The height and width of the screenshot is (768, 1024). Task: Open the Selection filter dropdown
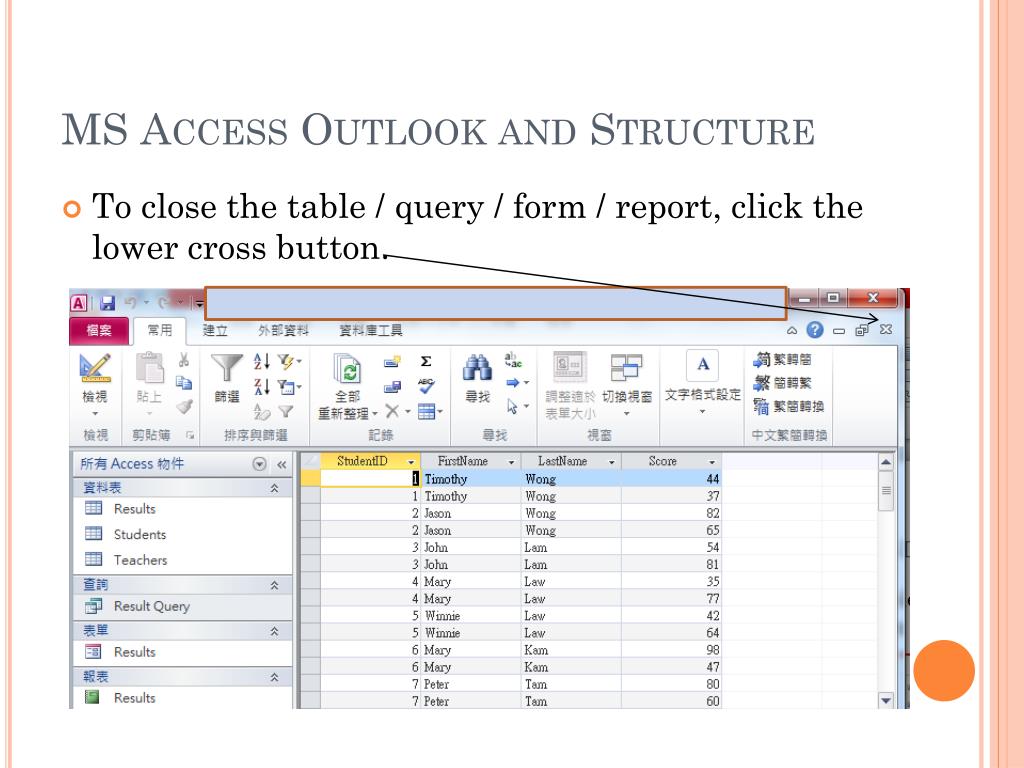tap(289, 360)
